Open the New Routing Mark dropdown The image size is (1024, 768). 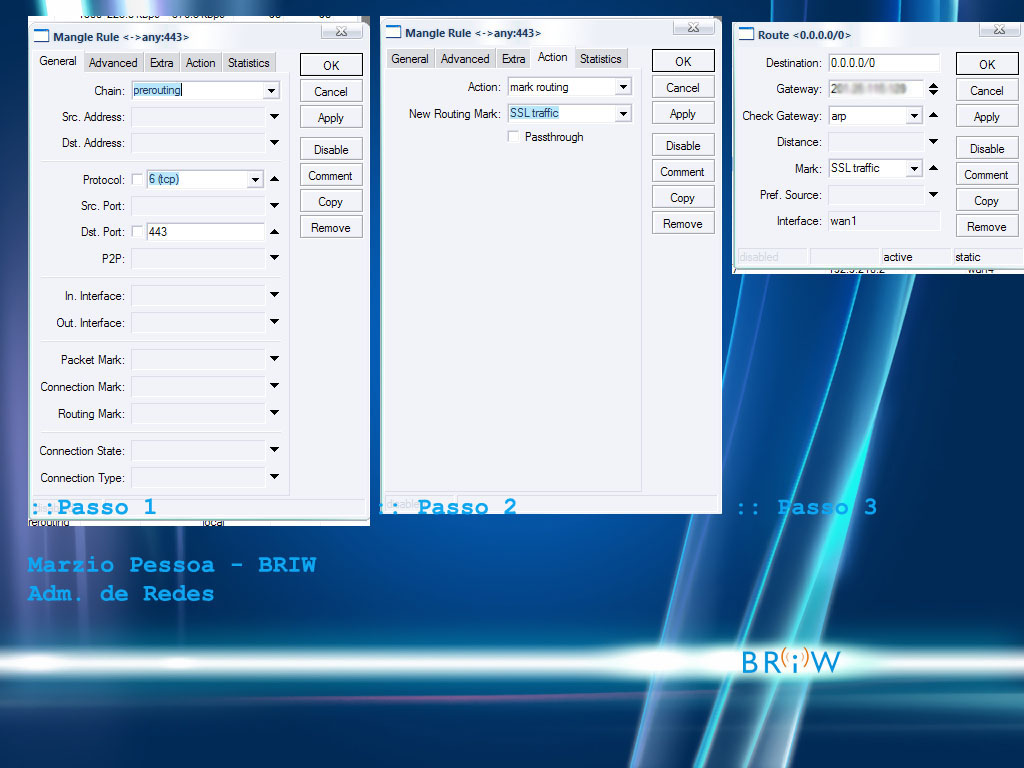point(624,114)
